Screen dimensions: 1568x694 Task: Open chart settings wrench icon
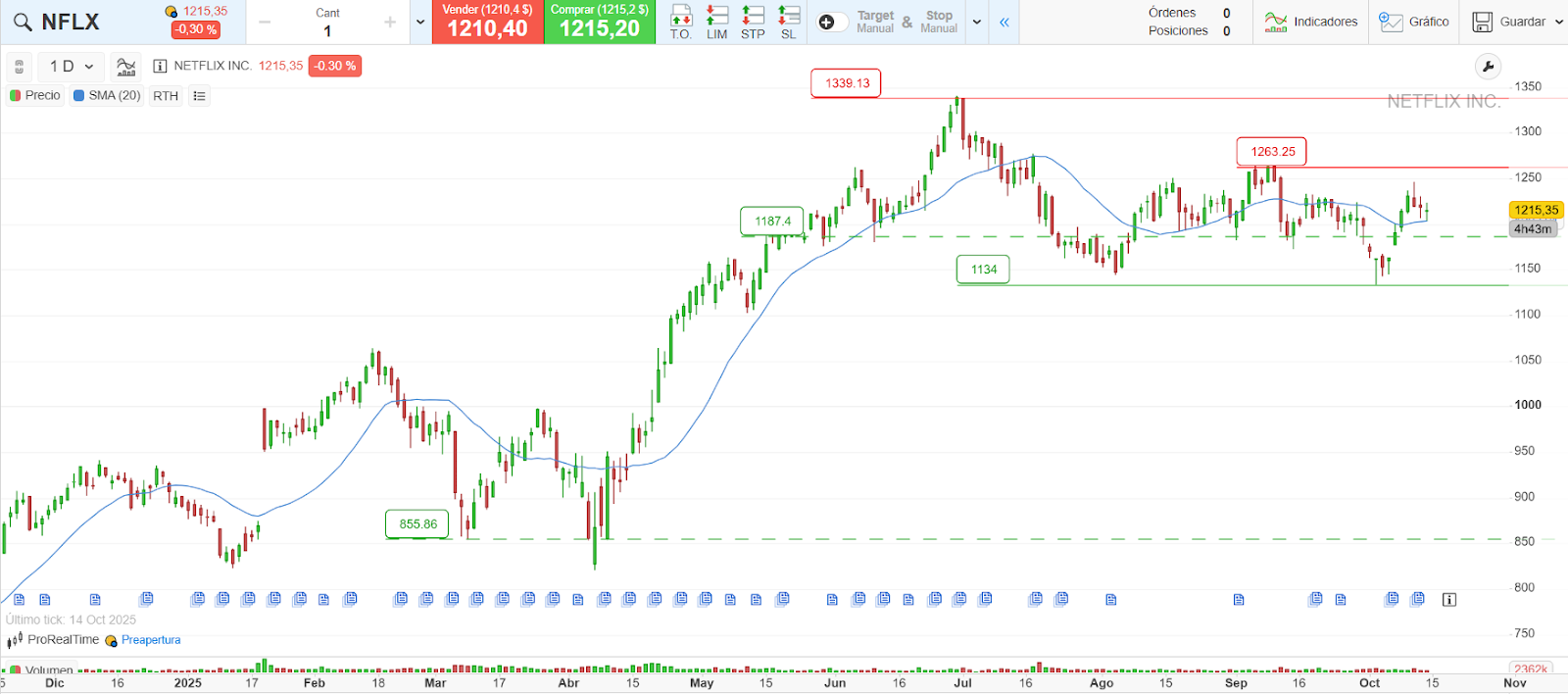pos(1488,67)
